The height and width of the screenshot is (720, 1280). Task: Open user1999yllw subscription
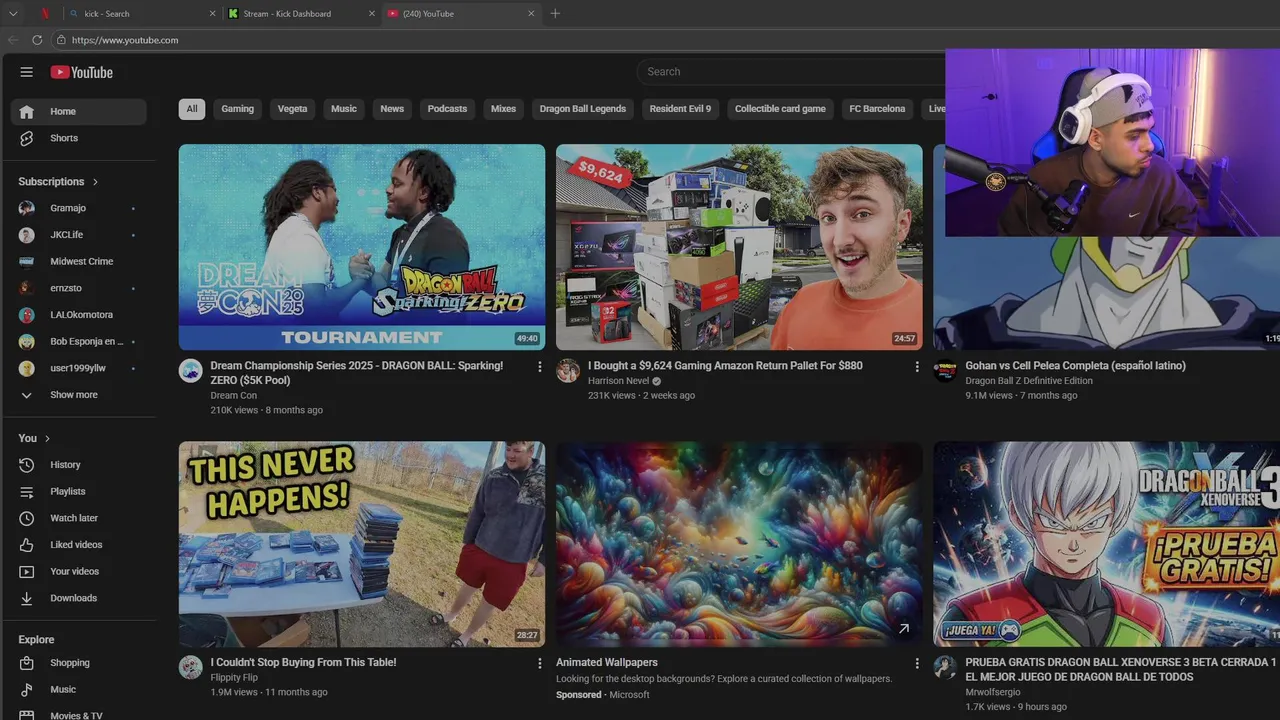[x=78, y=368]
